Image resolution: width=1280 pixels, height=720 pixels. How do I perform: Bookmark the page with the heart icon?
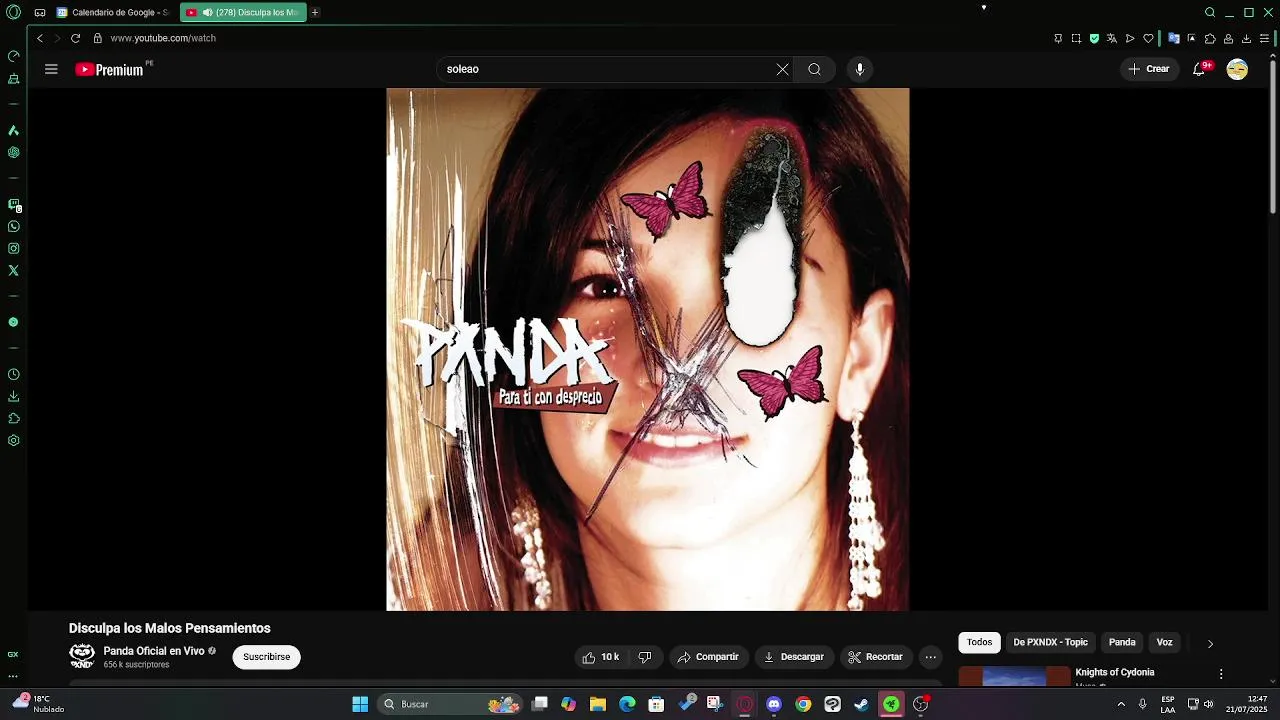tap(1148, 38)
